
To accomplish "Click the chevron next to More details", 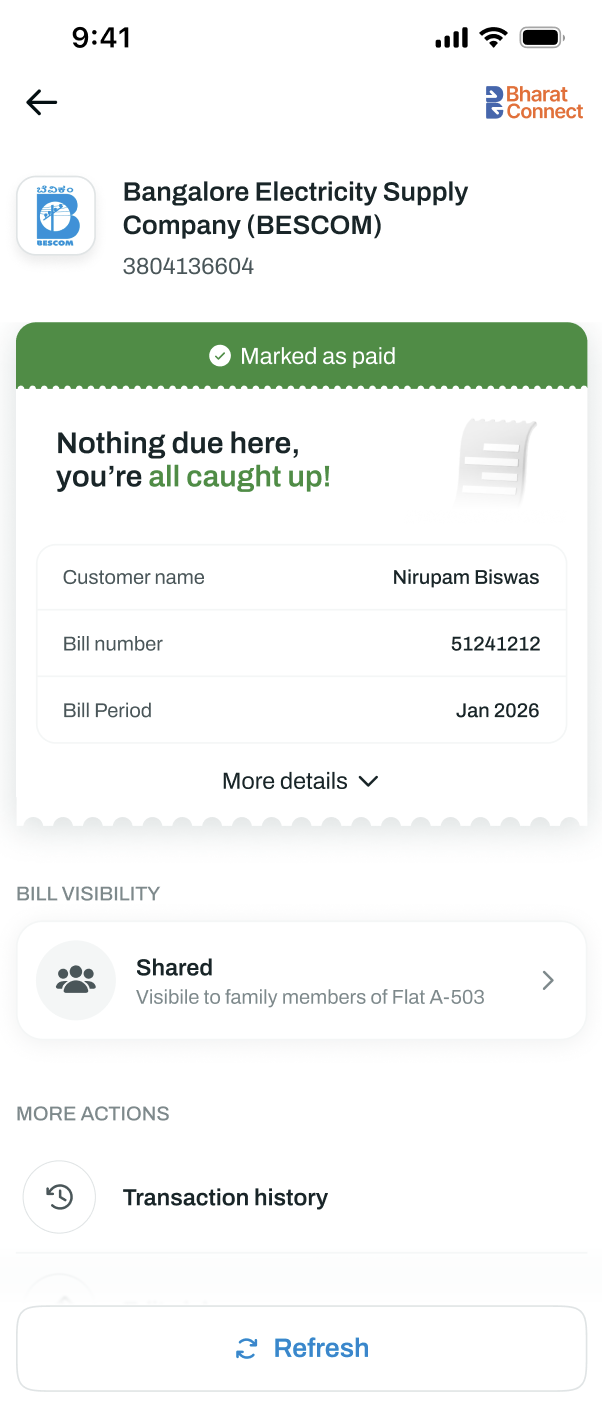I will point(368,781).
